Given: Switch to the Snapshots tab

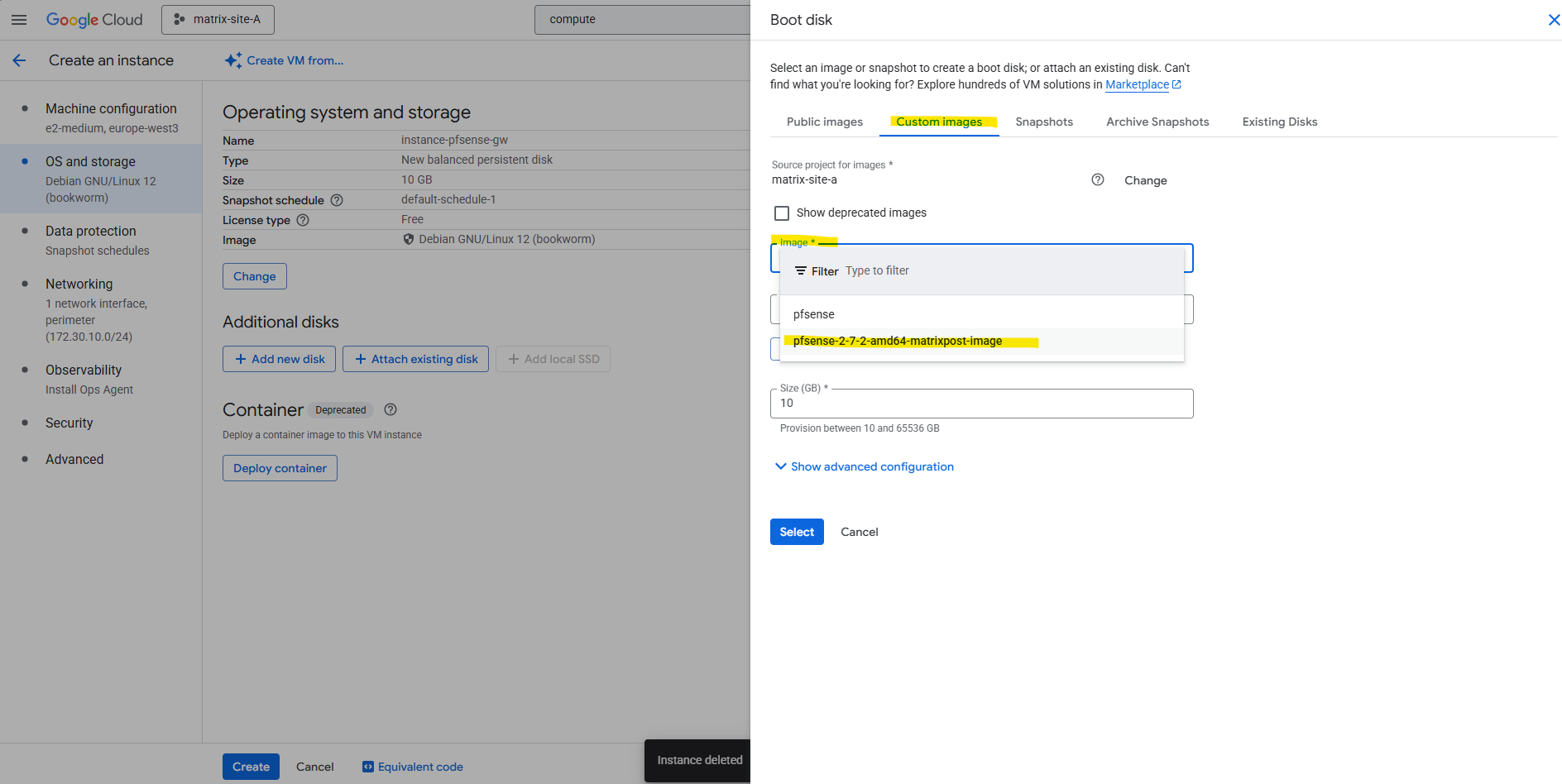Looking at the screenshot, I should 1044,122.
